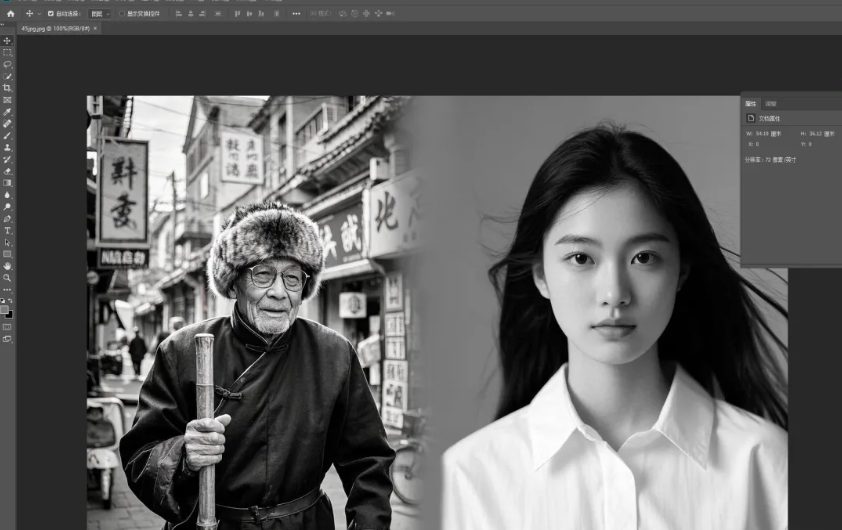Click the 3D roll mode icon

coord(354,13)
